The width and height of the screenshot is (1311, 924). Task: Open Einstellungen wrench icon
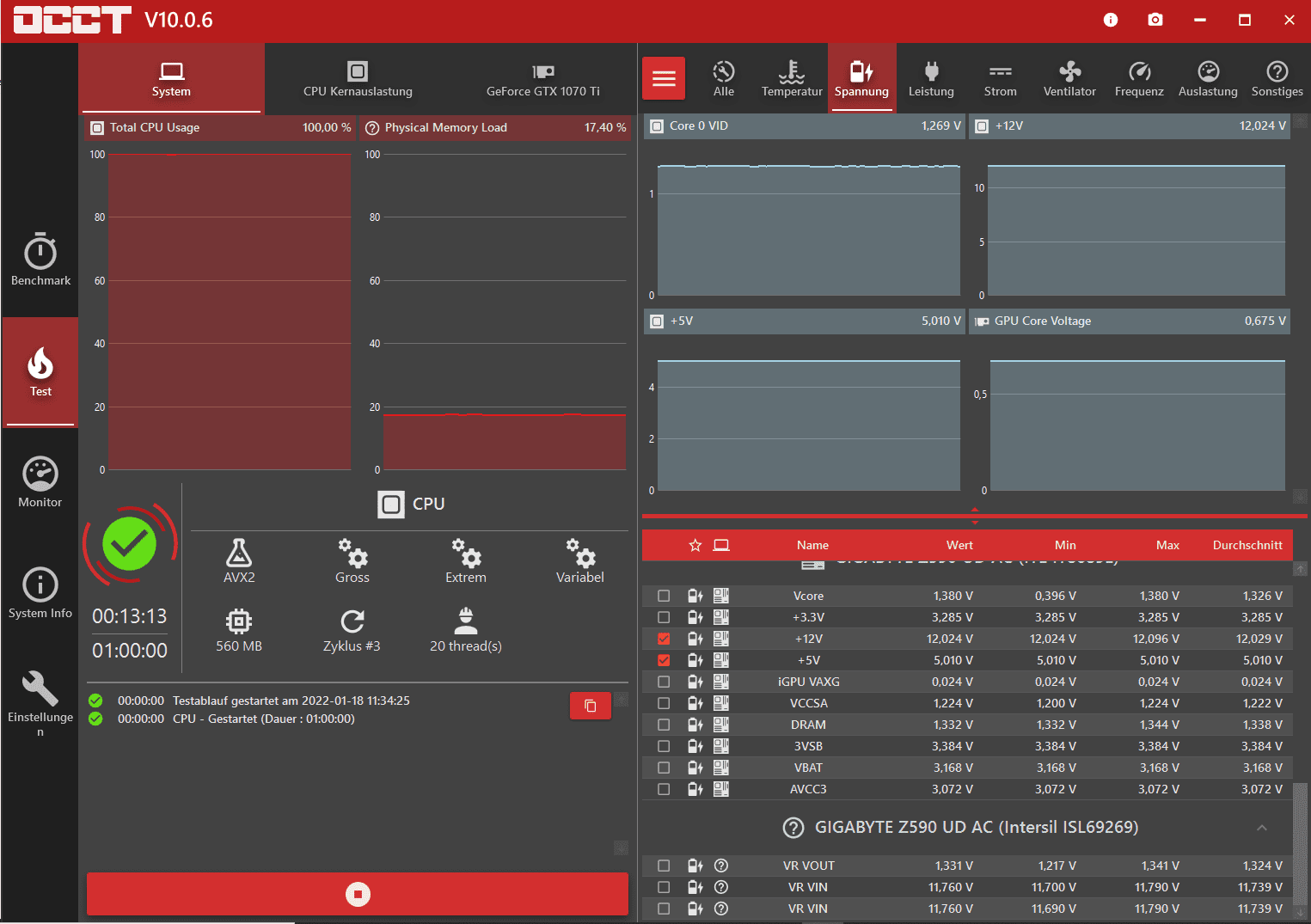pos(40,688)
